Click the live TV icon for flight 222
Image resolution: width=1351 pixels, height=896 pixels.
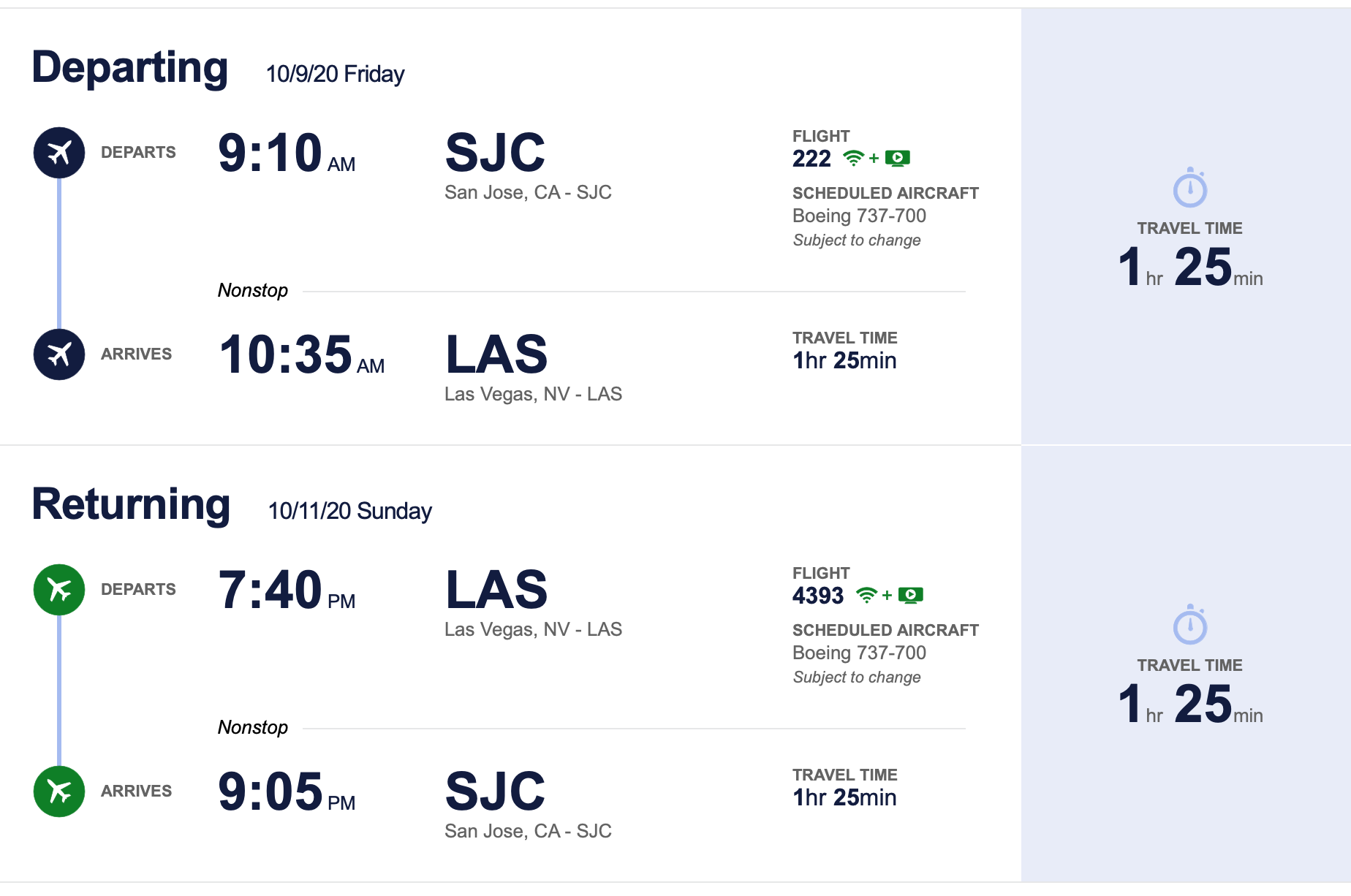898,158
